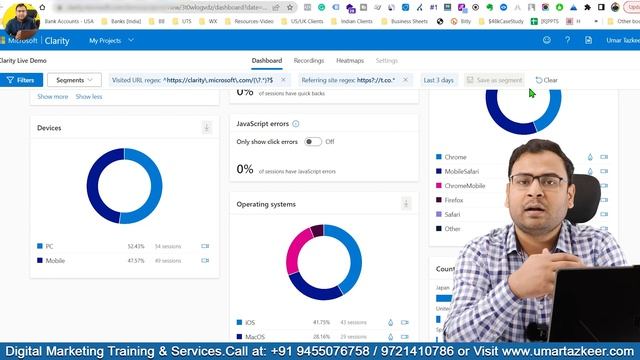The image size is (640, 360).
Task: Open the Bitly bookmark
Action: click(461, 21)
